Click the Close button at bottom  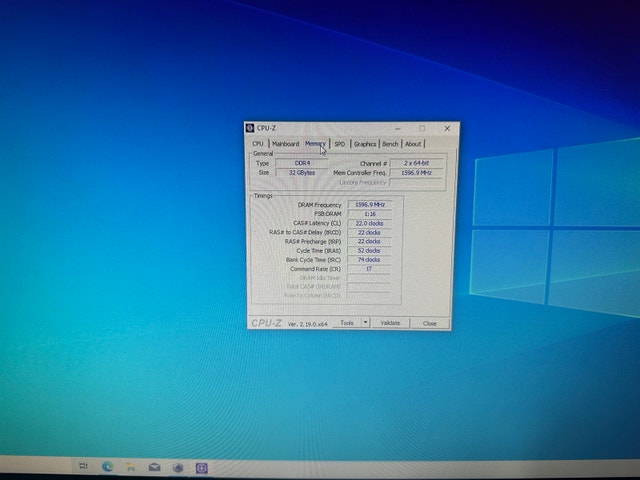(430, 324)
